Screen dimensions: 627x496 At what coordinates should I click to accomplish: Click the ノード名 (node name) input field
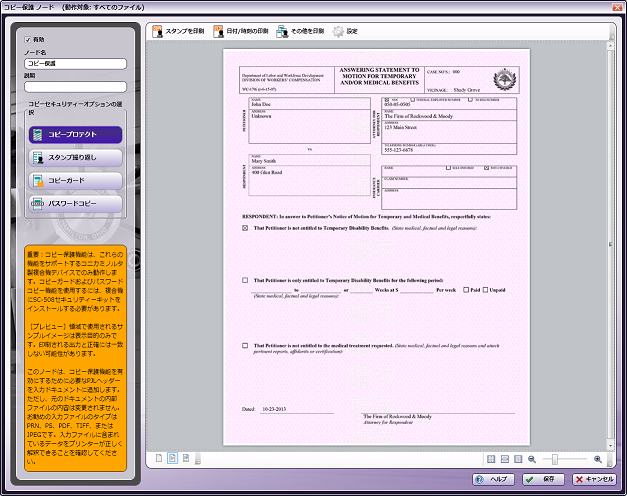[76, 64]
